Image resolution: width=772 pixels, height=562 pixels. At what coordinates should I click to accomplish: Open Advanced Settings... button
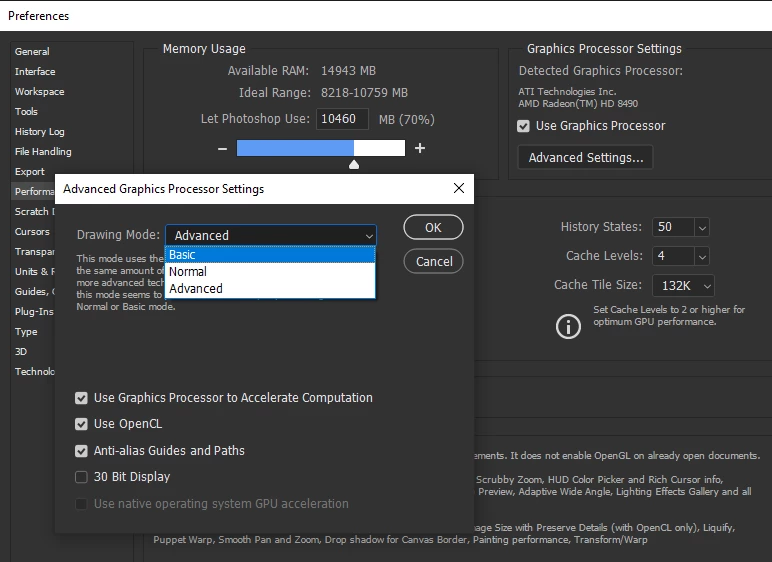point(585,158)
